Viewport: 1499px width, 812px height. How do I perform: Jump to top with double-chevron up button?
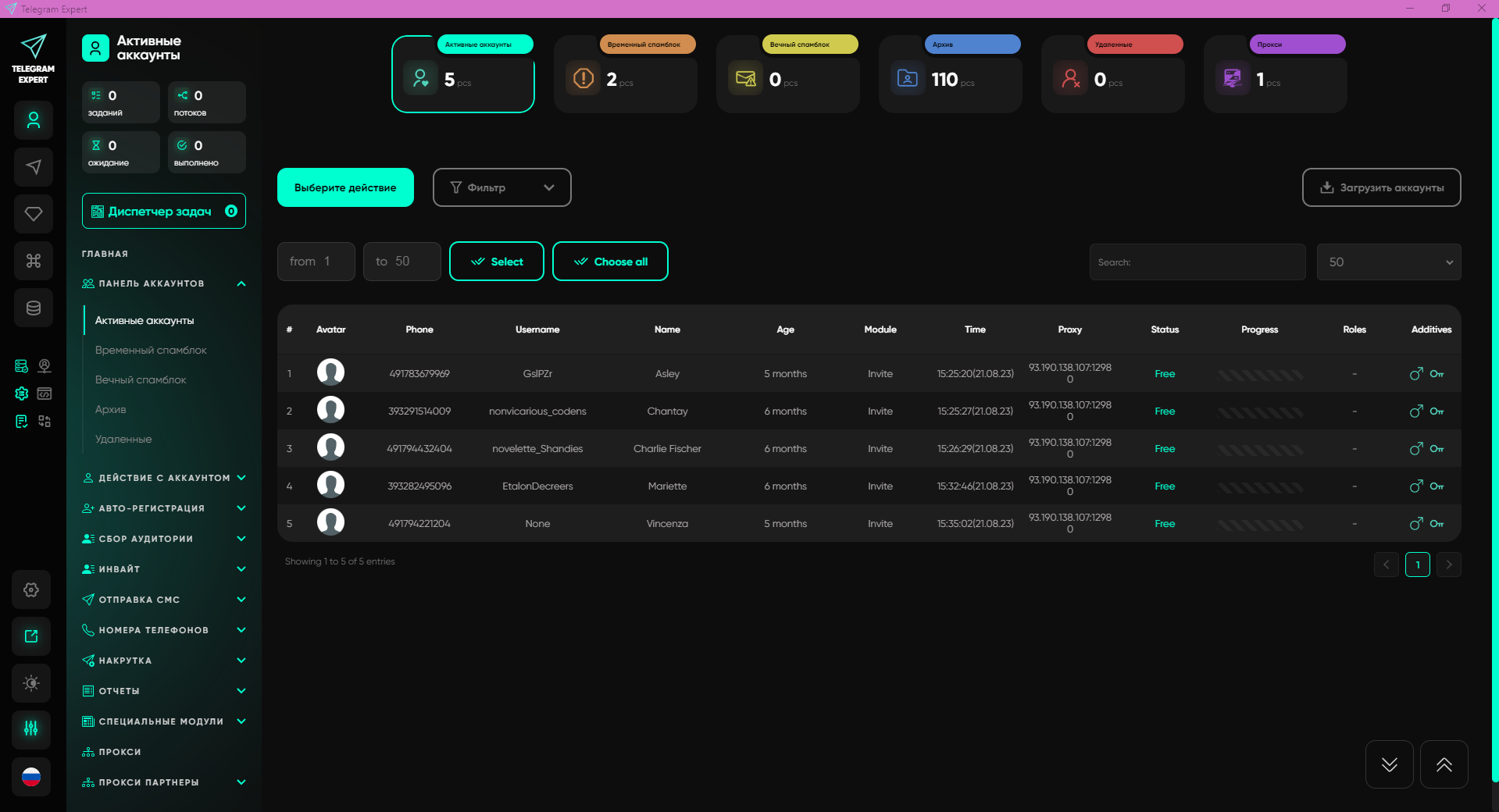point(1444,764)
